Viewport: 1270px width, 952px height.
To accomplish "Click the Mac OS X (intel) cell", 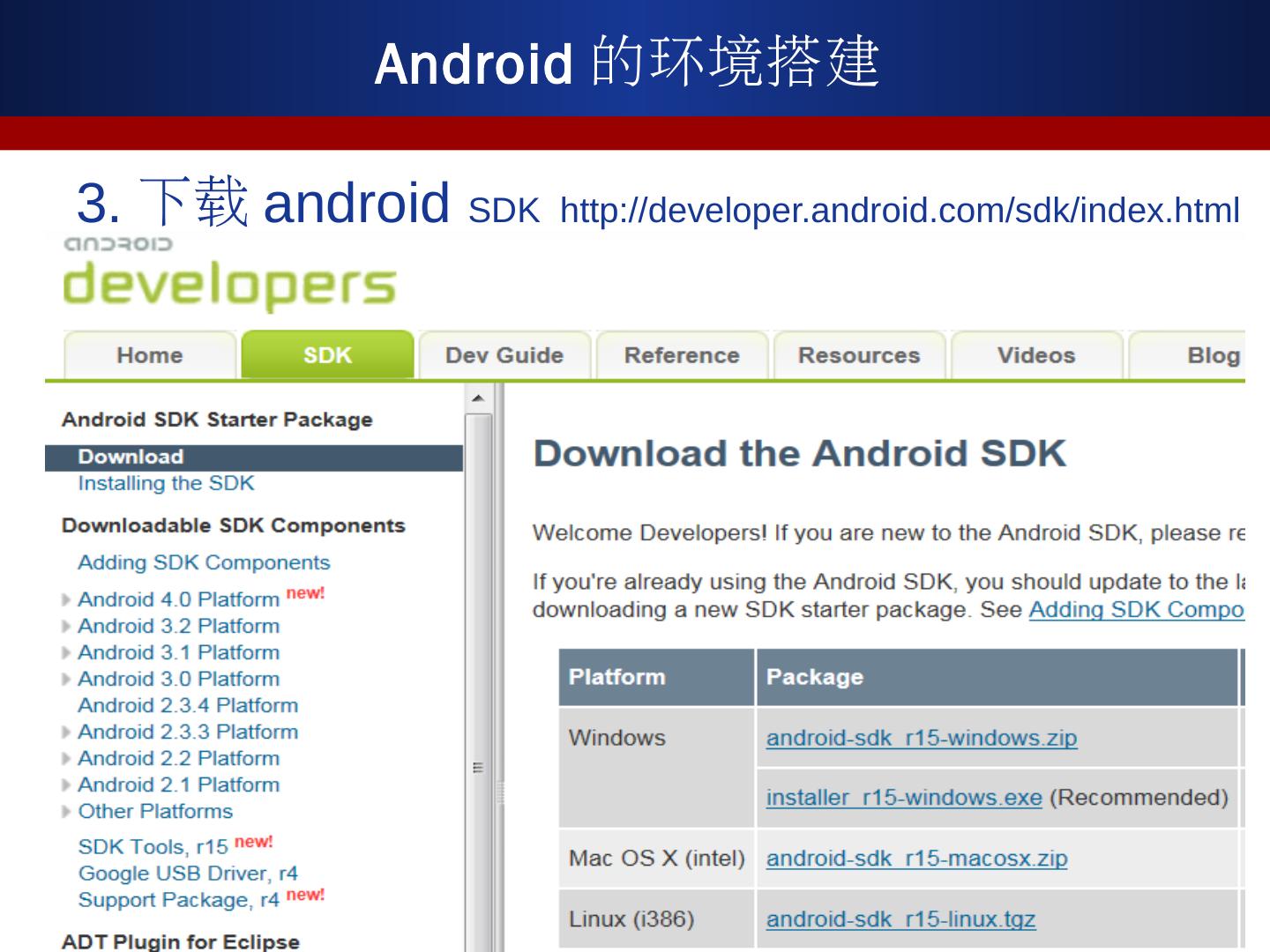I will [656, 859].
